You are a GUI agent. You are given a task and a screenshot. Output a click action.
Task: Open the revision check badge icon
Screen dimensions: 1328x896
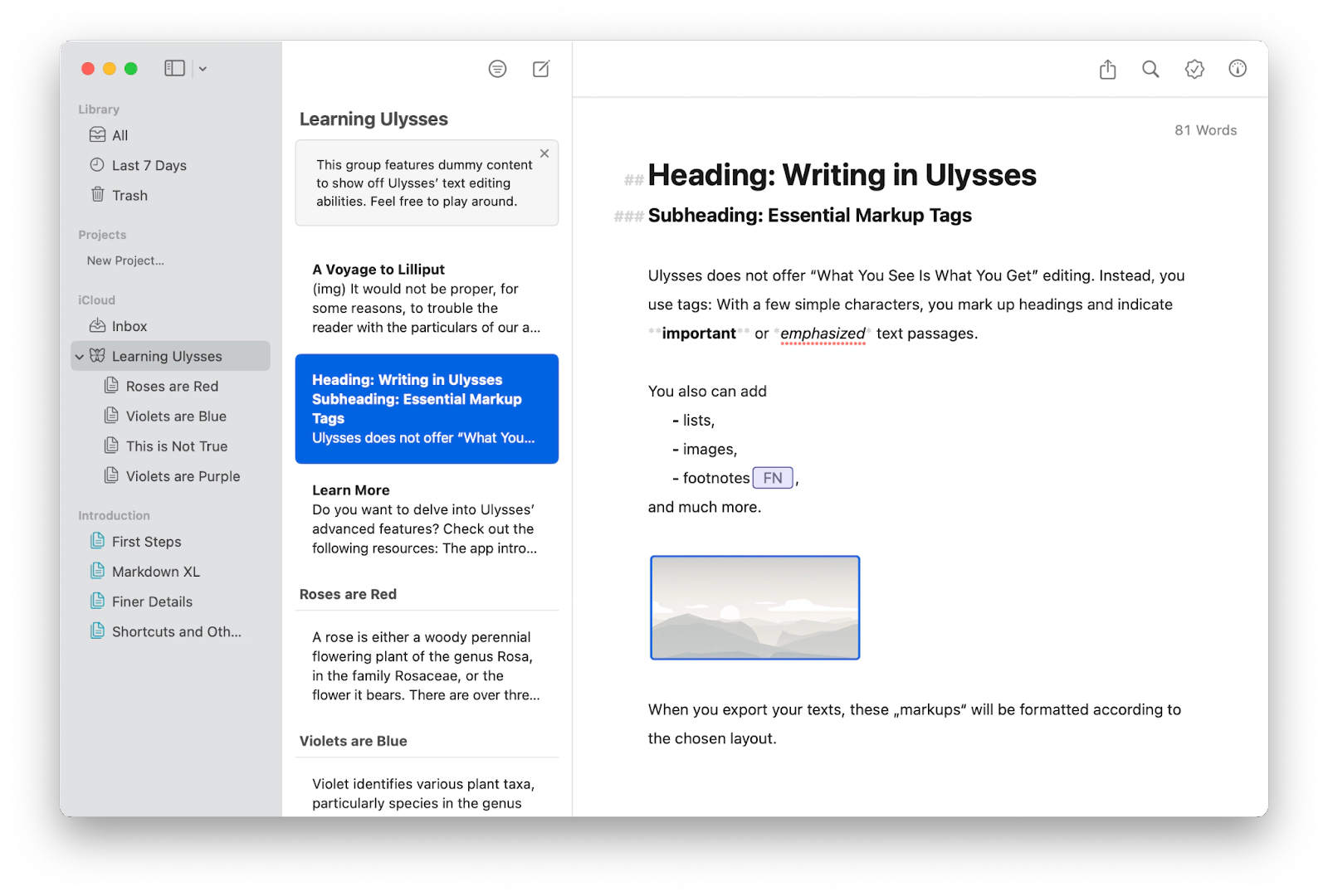(x=1194, y=69)
